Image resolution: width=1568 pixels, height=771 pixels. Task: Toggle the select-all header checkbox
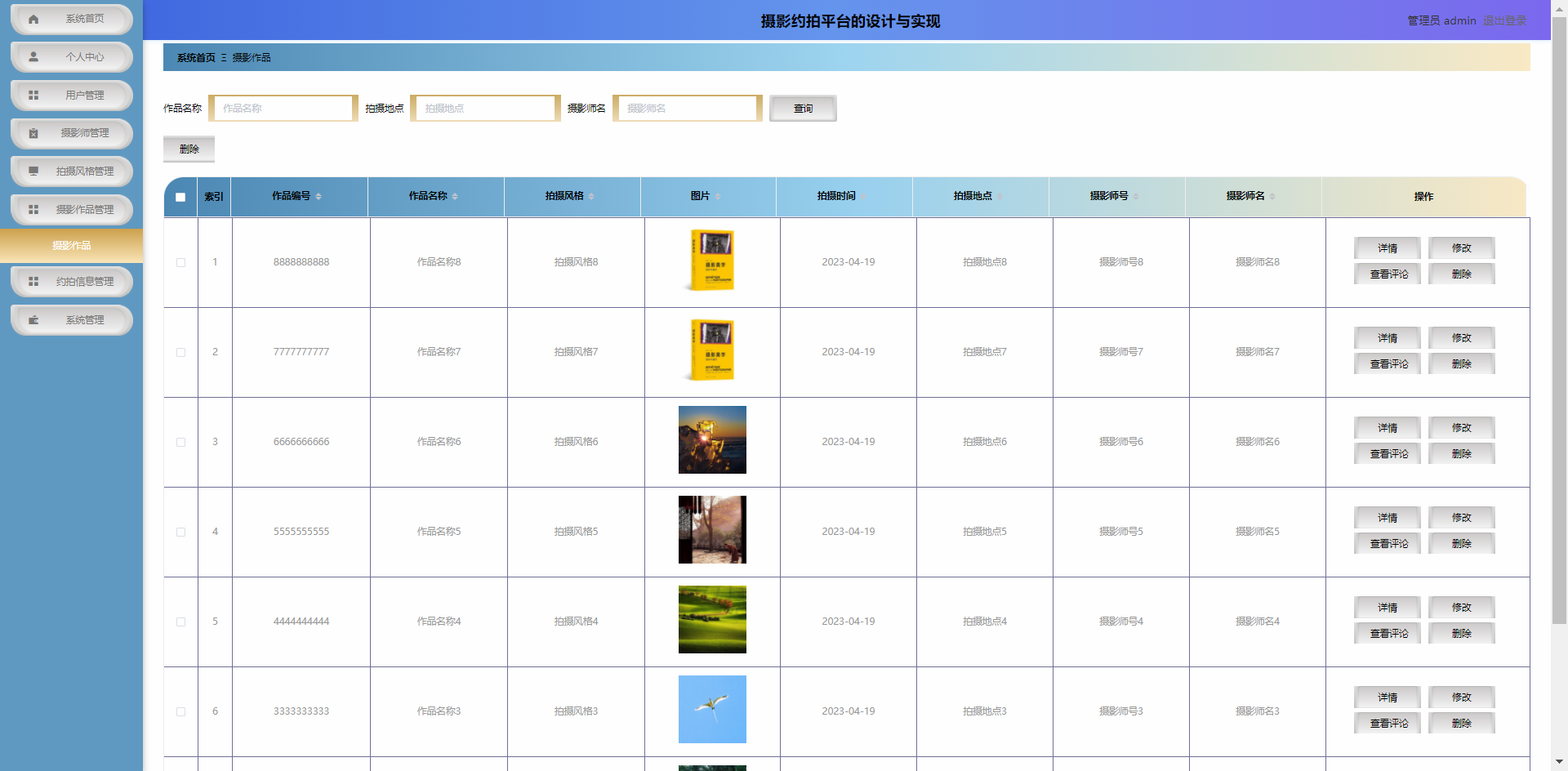click(180, 197)
